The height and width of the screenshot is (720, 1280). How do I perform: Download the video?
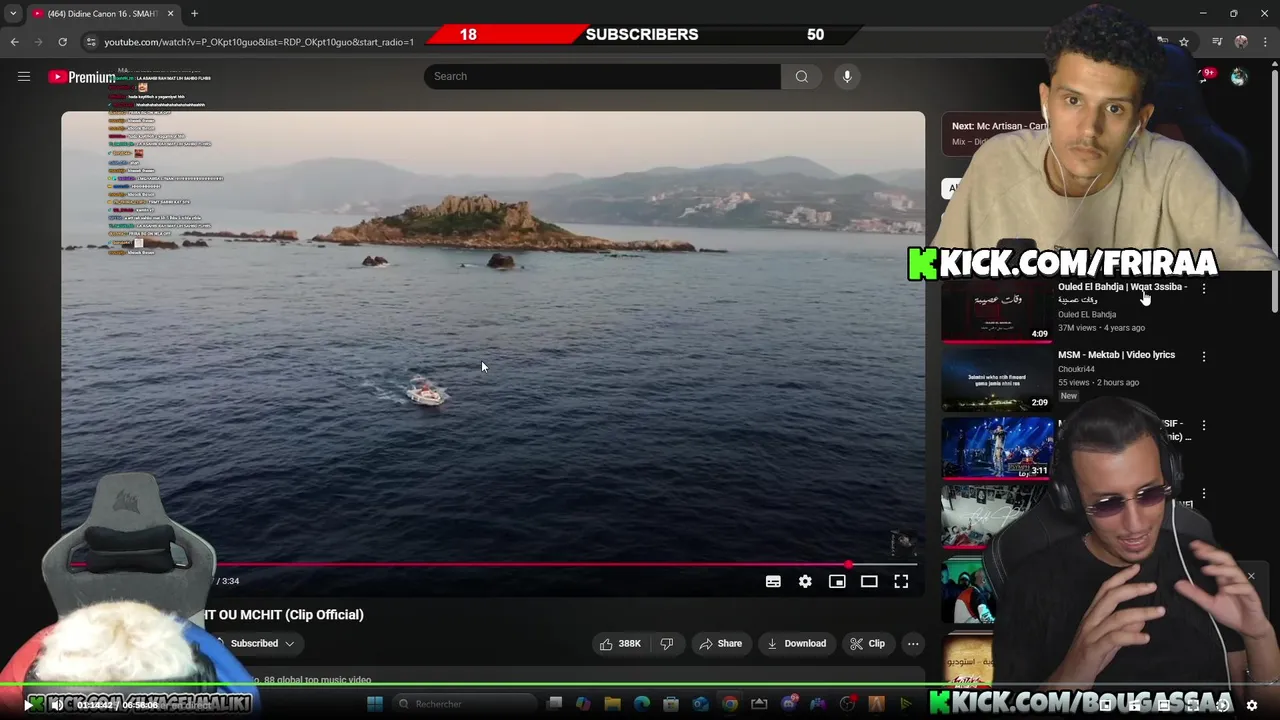point(796,644)
